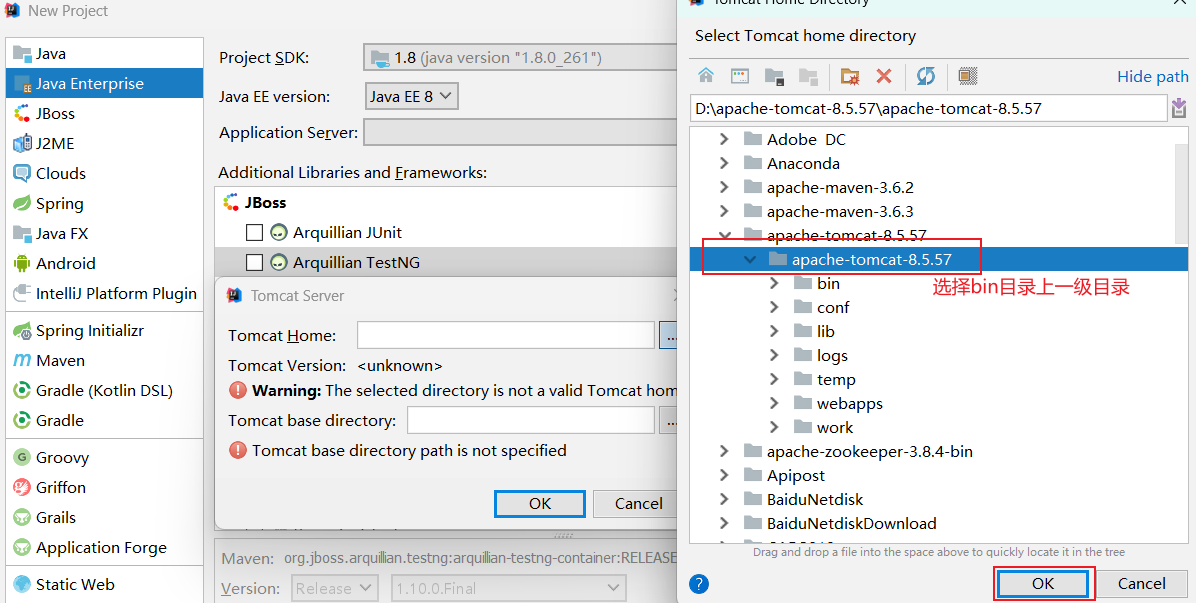Choose Clouds project type
This screenshot has width=1196, height=603.
click(104, 173)
